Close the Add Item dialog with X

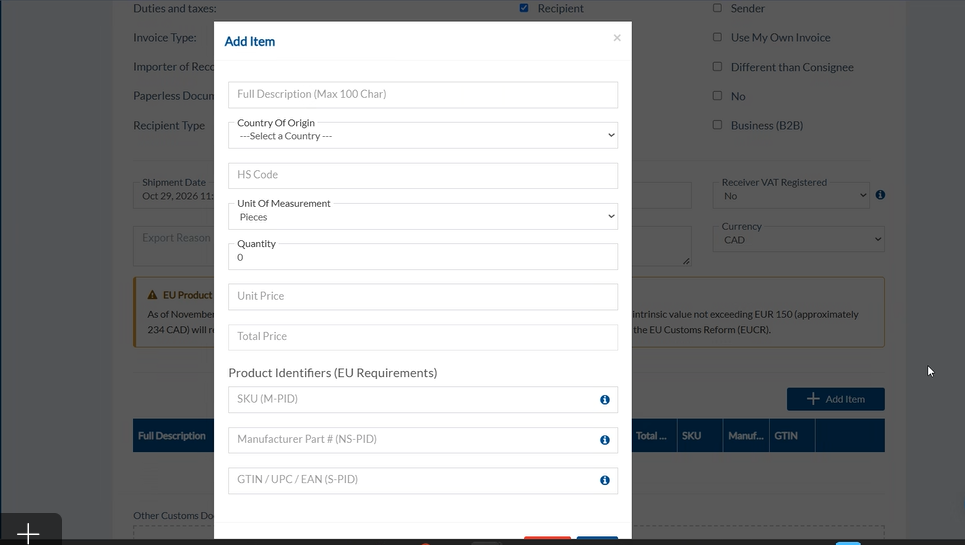[617, 38]
